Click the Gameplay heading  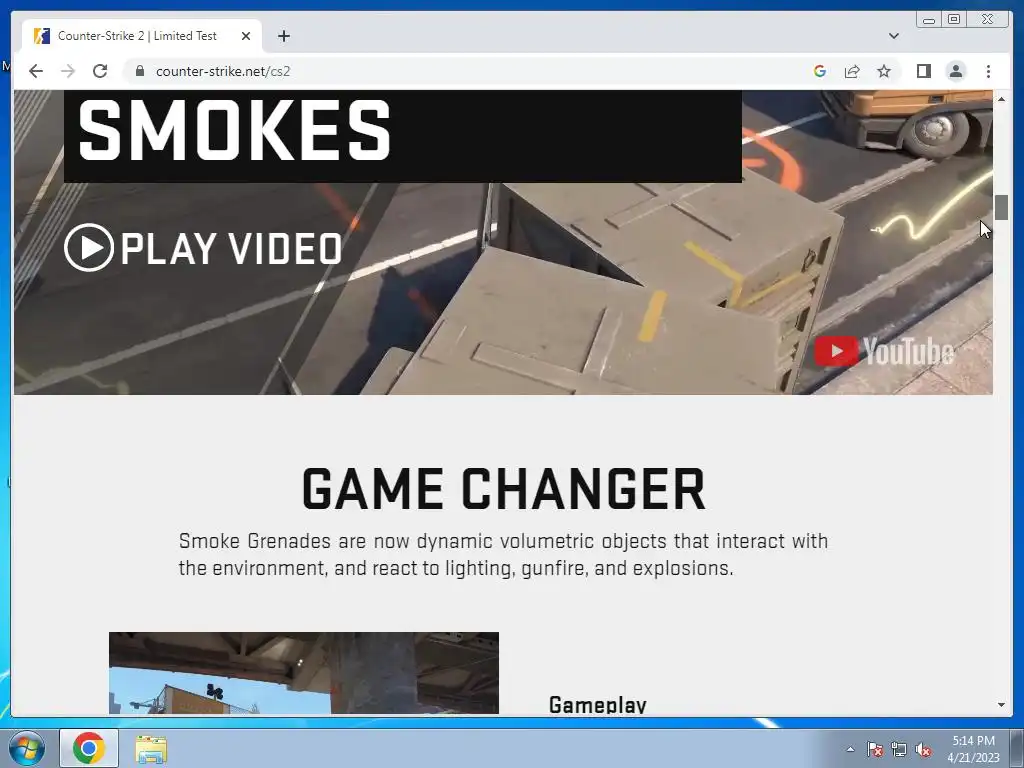[598, 705]
